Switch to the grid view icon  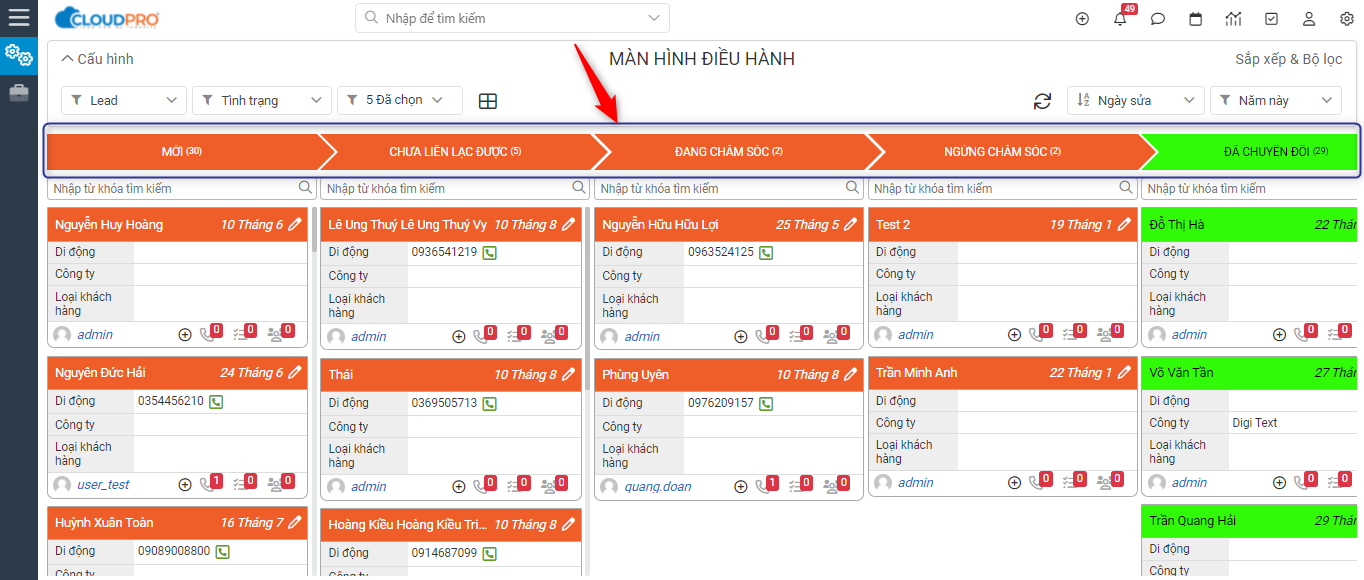(488, 101)
